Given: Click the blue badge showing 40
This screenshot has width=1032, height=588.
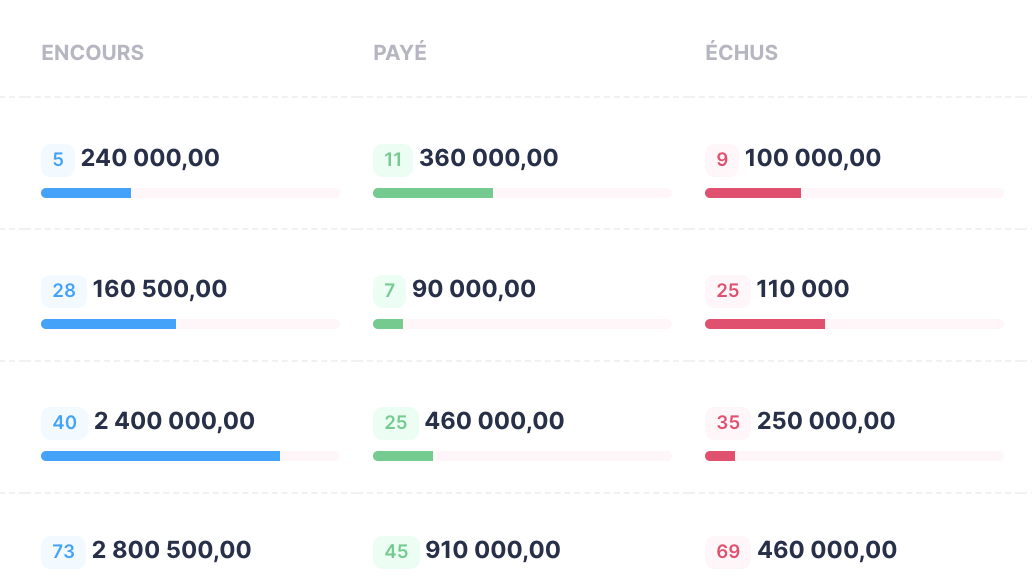Looking at the screenshot, I should click(65, 423).
